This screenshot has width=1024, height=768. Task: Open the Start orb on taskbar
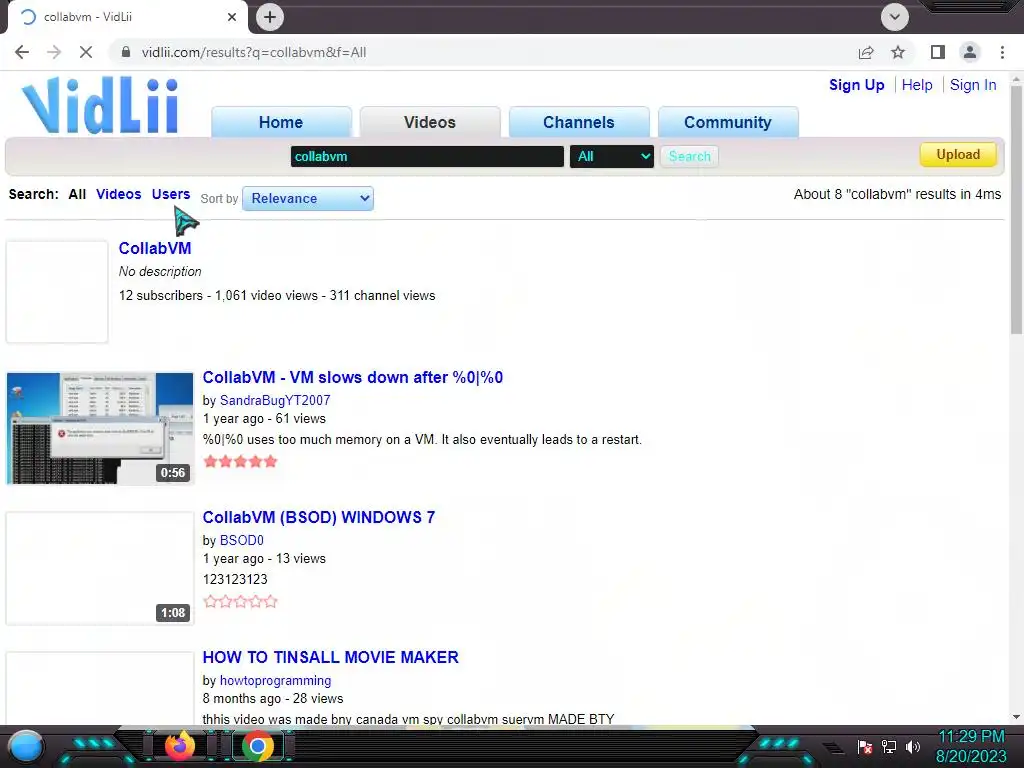(26, 746)
